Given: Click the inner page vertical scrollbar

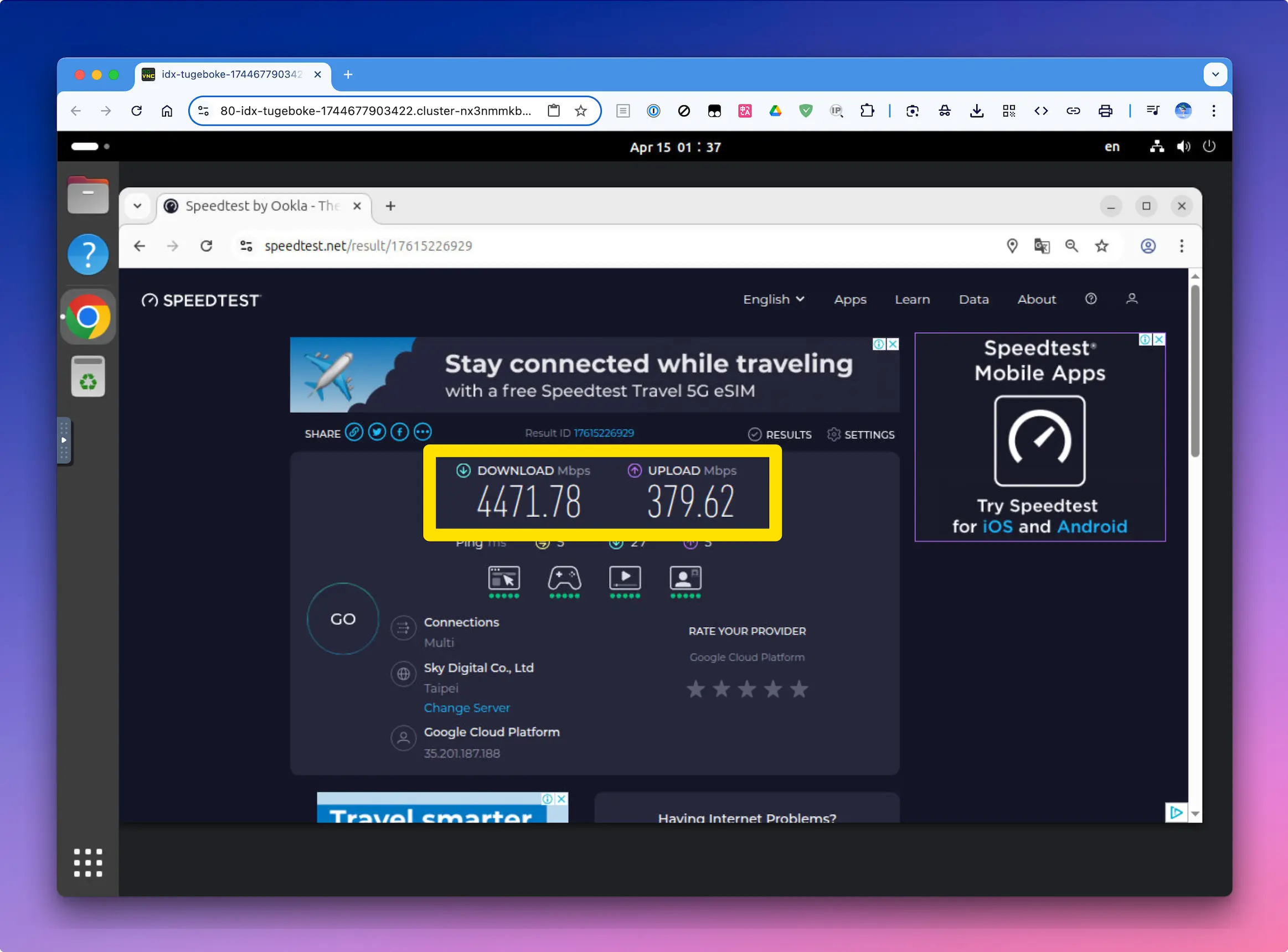Looking at the screenshot, I should pos(1195,372).
